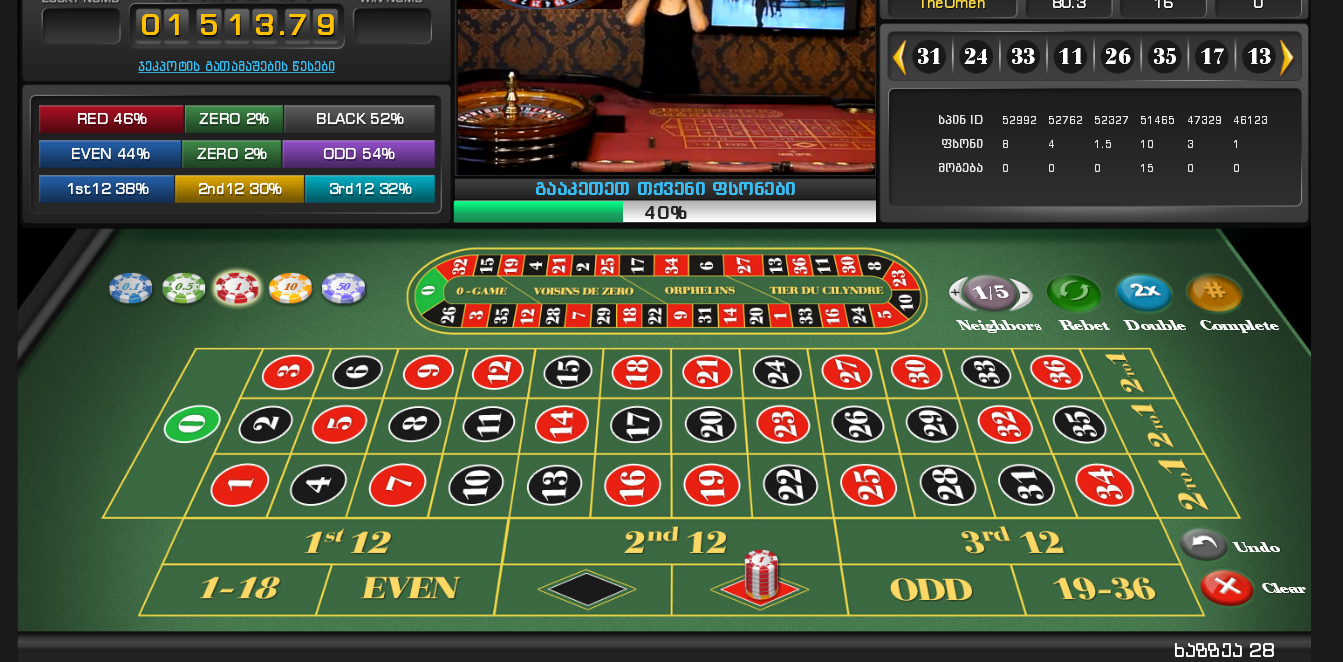
Task: Bet on the black diamond field
Action: [x=586, y=589]
